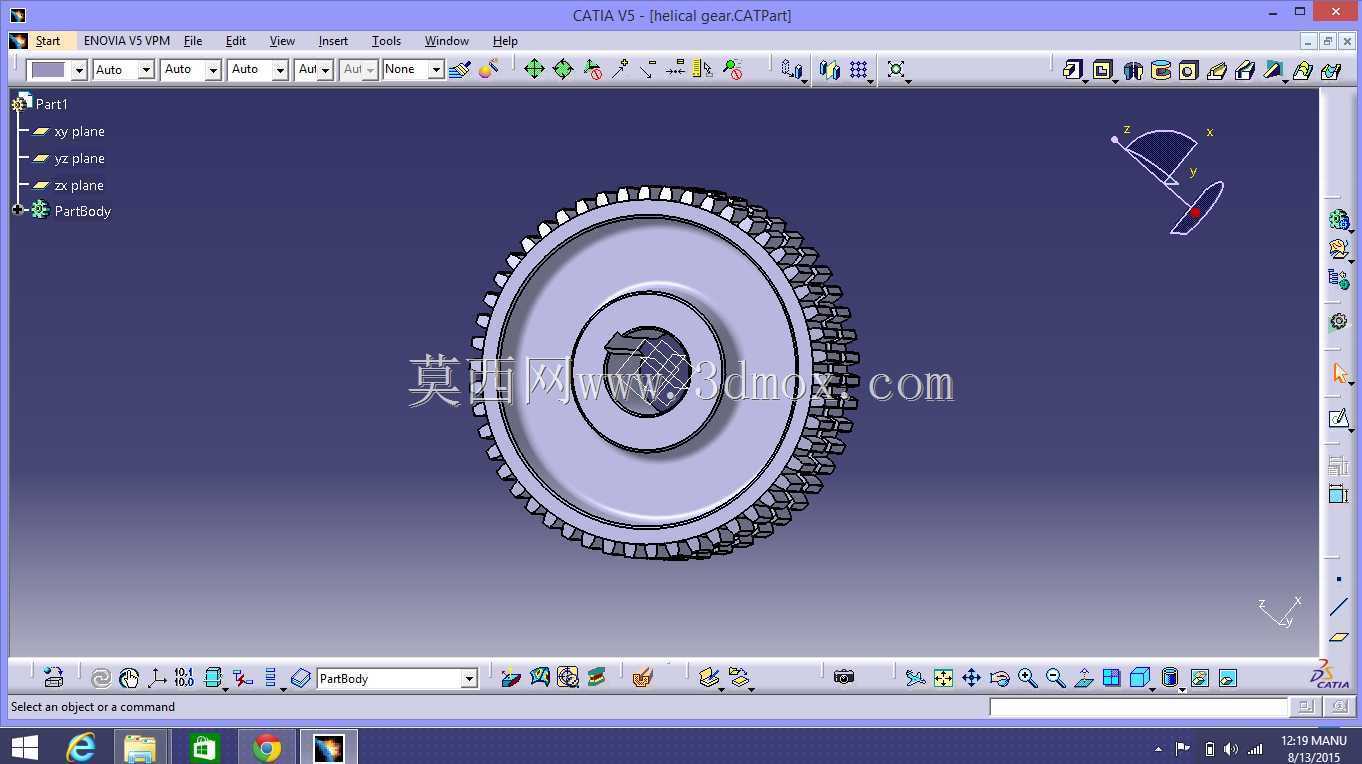This screenshot has height=764, width=1362.
Task: Click the Start menu button
Action: click(x=48, y=41)
